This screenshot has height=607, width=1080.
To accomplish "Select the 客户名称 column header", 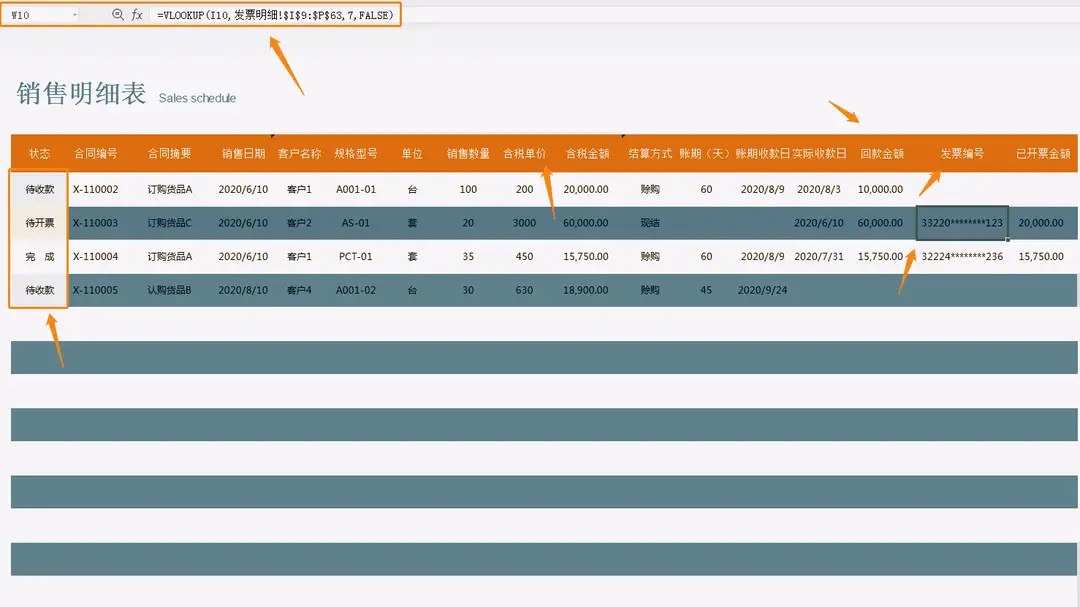I will pyautogui.click(x=300, y=154).
